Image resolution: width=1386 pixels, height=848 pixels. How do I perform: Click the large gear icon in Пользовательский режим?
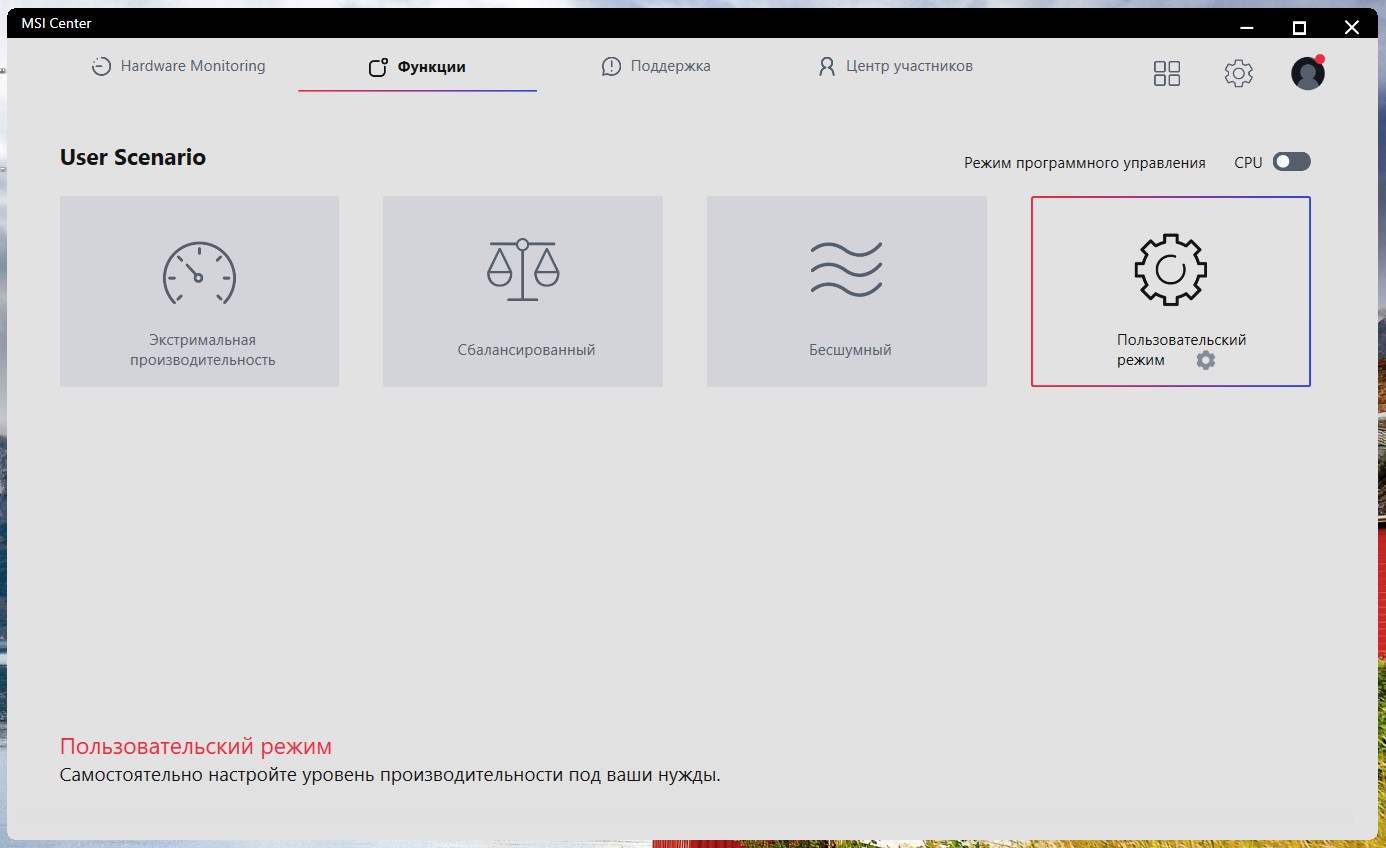(1170, 269)
